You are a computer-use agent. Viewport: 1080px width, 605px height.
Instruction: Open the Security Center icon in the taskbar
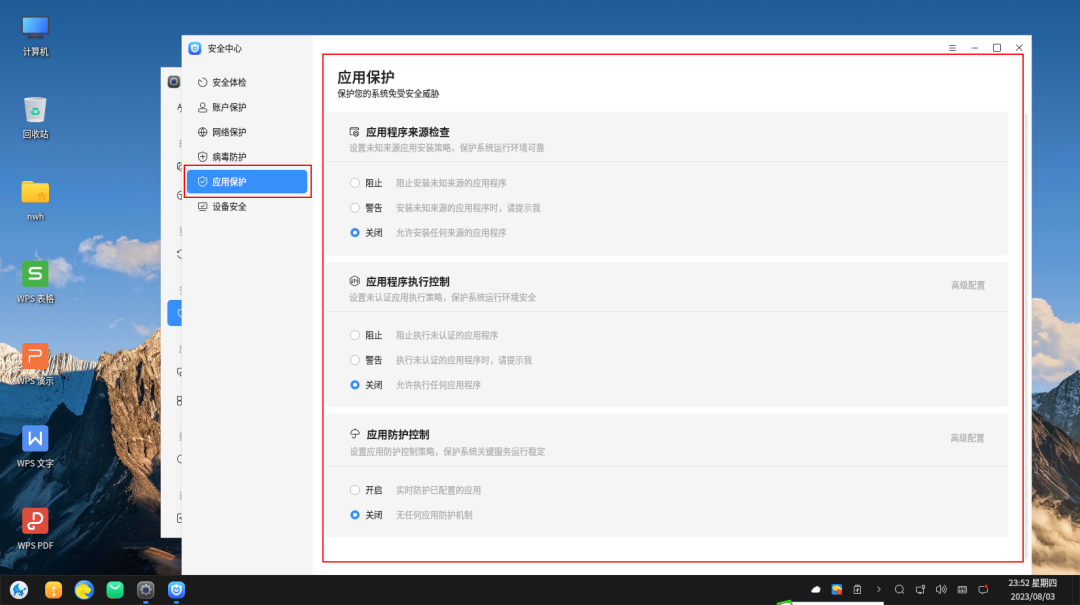click(176, 590)
